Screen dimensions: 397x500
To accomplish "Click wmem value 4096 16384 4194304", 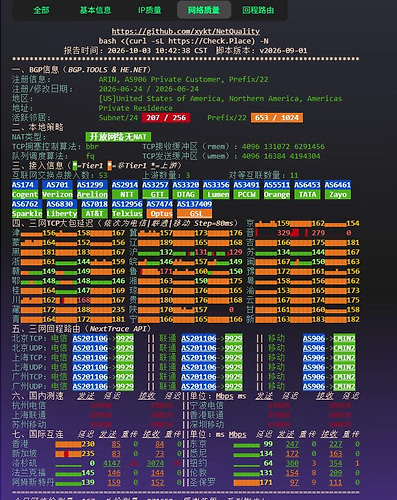I will (281, 156).
